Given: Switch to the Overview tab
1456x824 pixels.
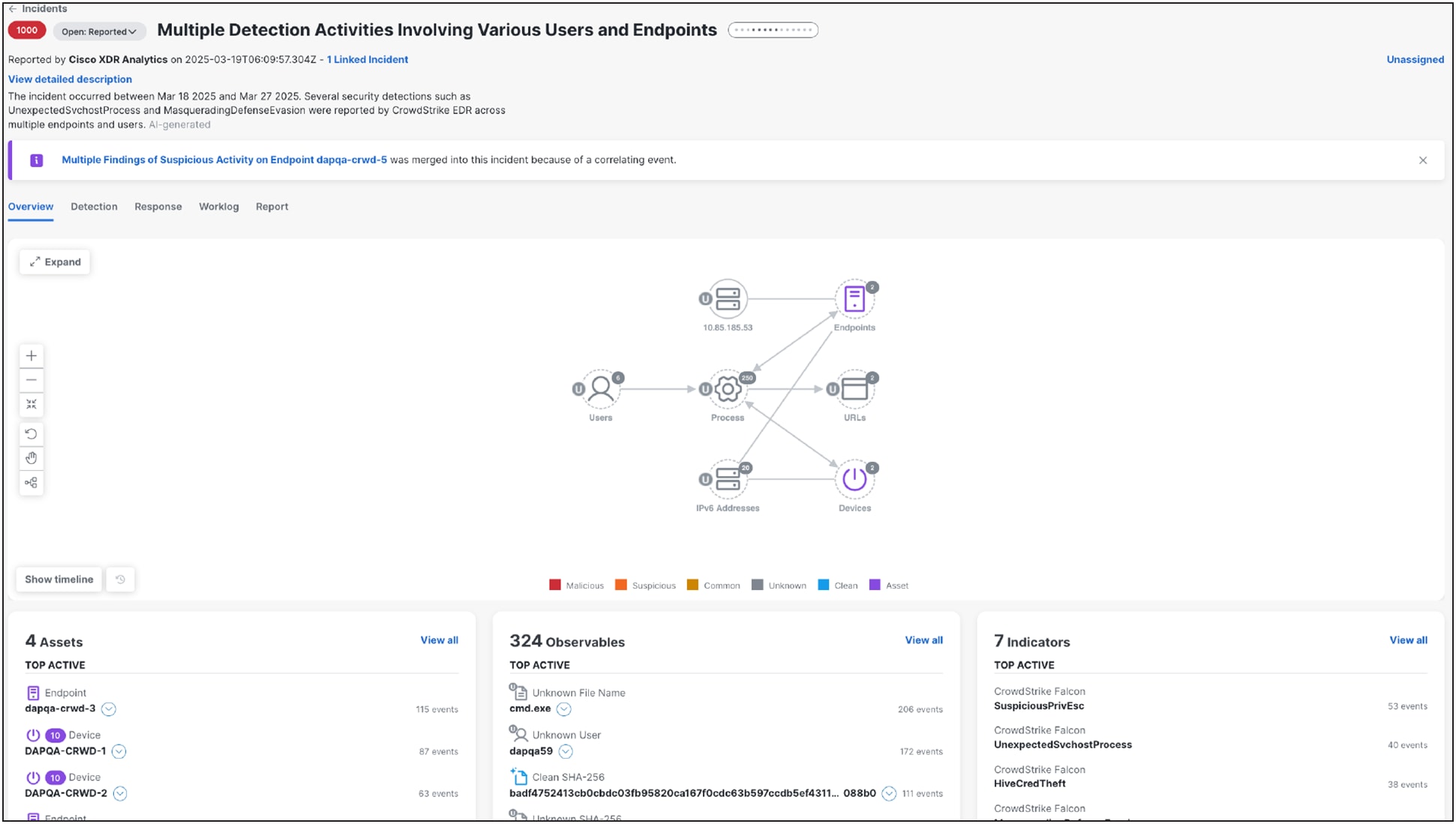Looking at the screenshot, I should [31, 207].
